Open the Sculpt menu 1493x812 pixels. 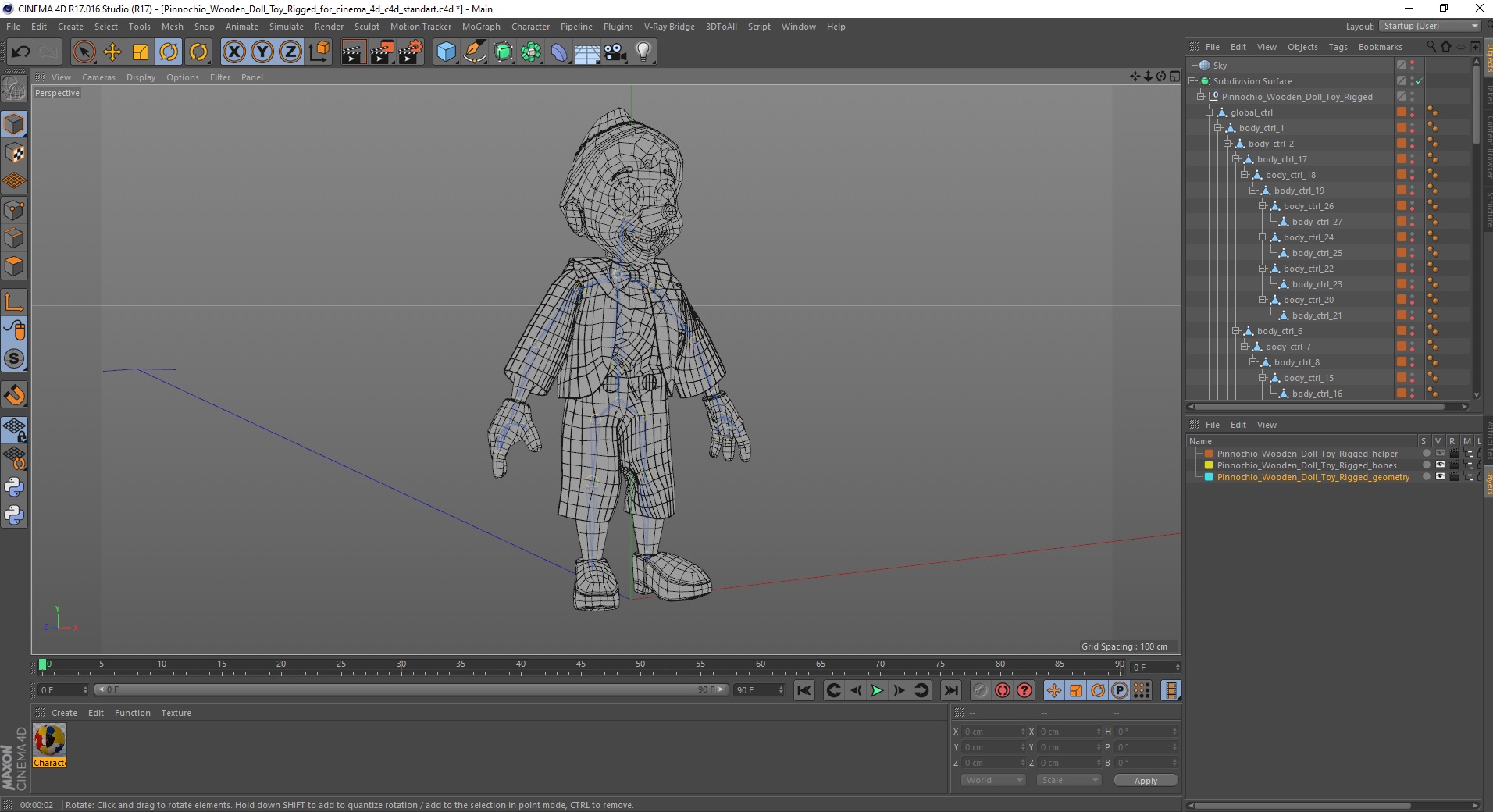point(366,27)
